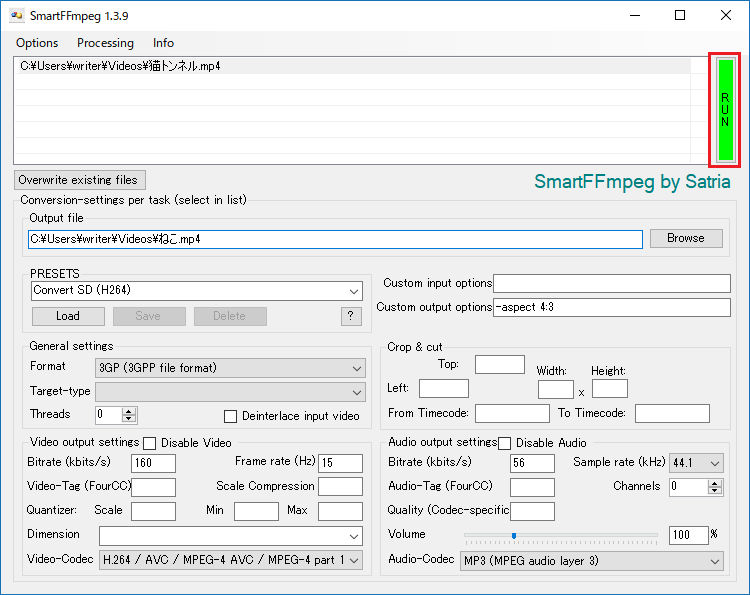Click the Crop Width field
Viewport: 750px width, 595px height.
(556, 389)
